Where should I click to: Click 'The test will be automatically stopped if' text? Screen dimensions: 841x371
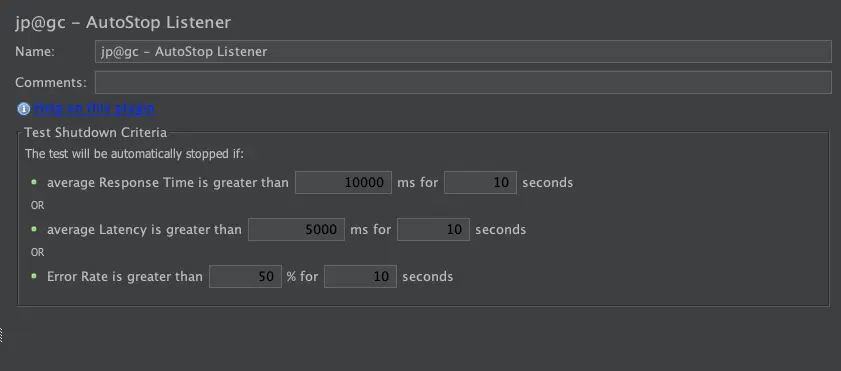pyautogui.click(x=135, y=154)
